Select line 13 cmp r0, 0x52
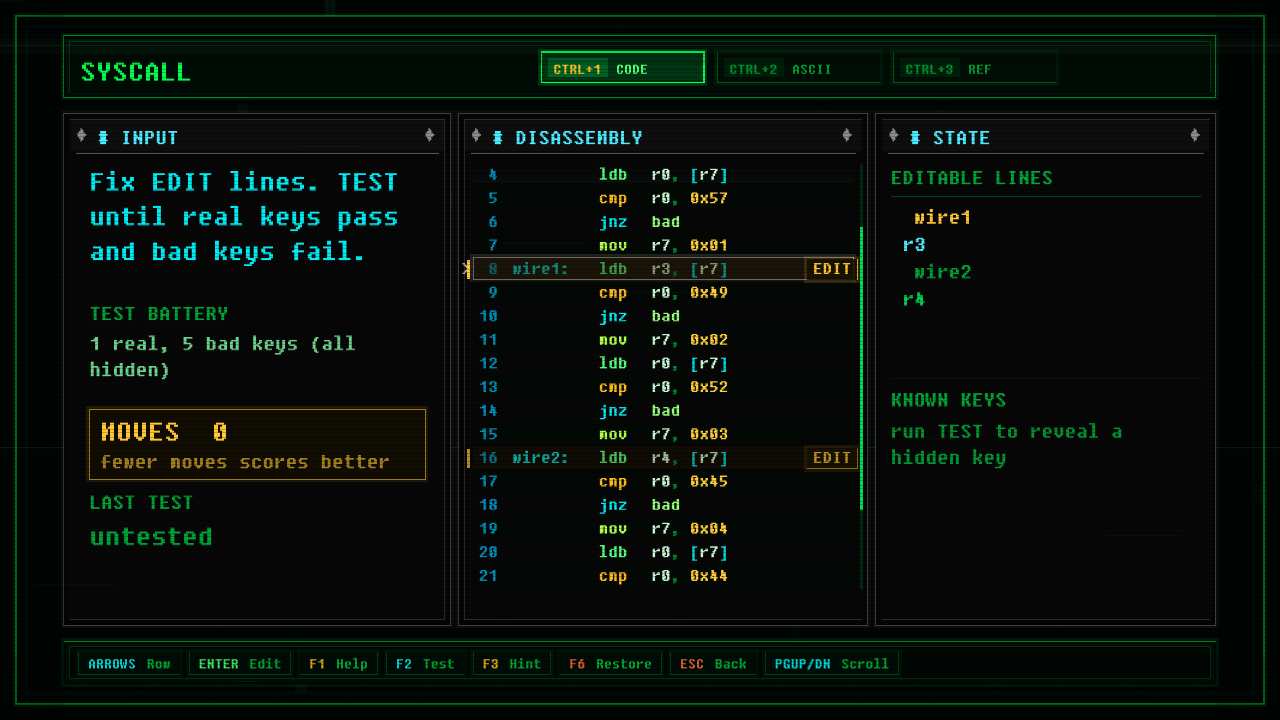Image resolution: width=1280 pixels, height=720 pixels. point(664,387)
